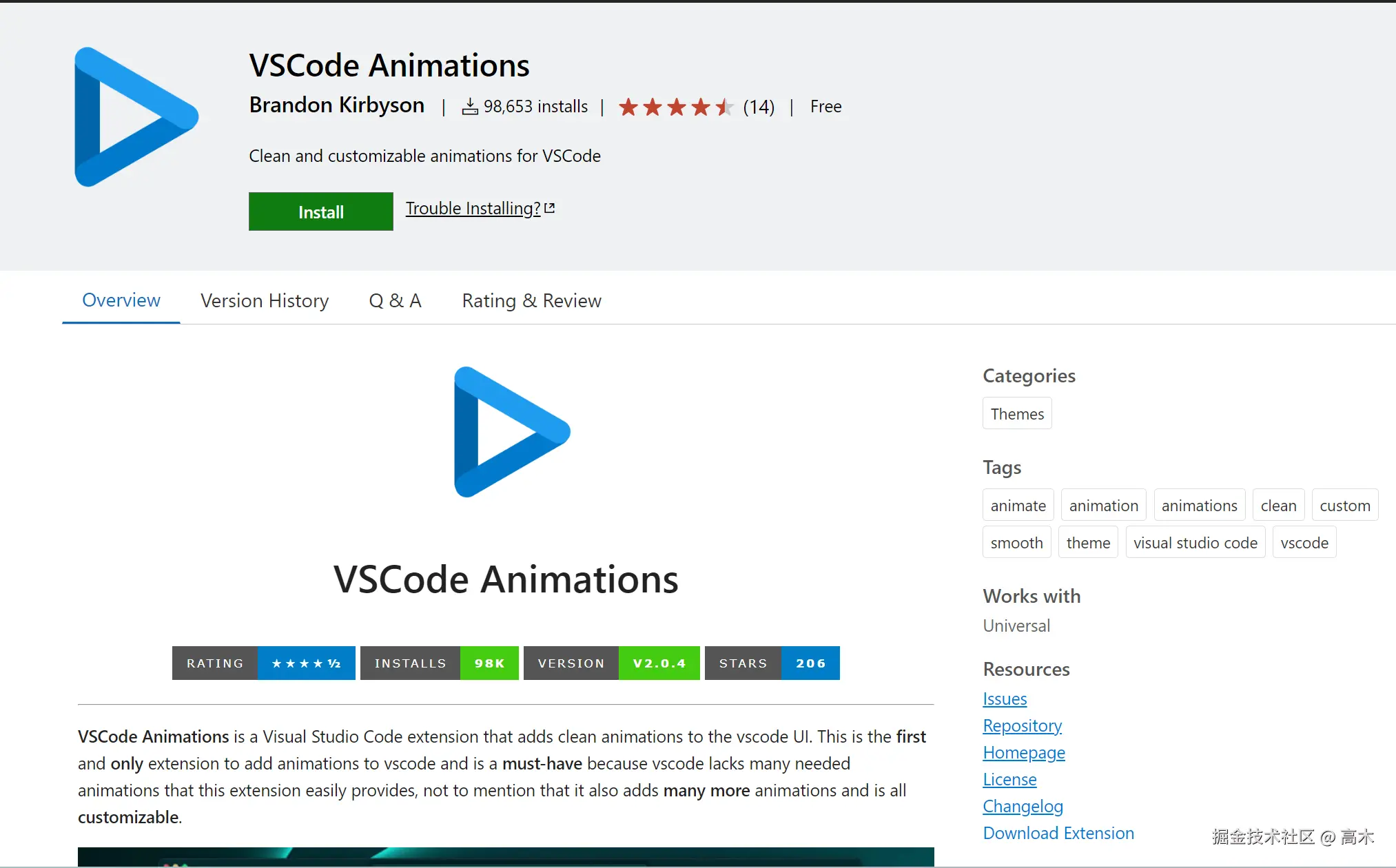Image resolution: width=1396 pixels, height=868 pixels.
Task: Select the Themes category chip
Action: pyautogui.click(x=1017, y=413)
